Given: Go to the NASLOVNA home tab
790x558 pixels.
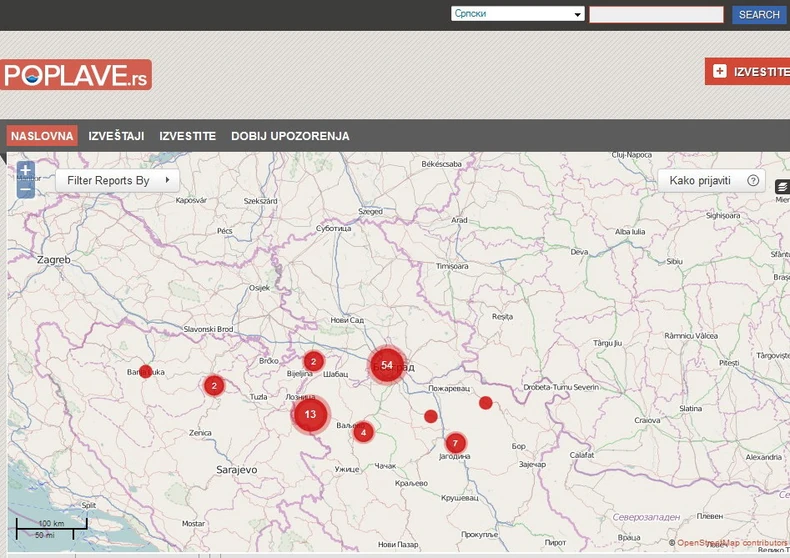Looking at the screenshot, I should pyautogui.click(x=42, y=136).
